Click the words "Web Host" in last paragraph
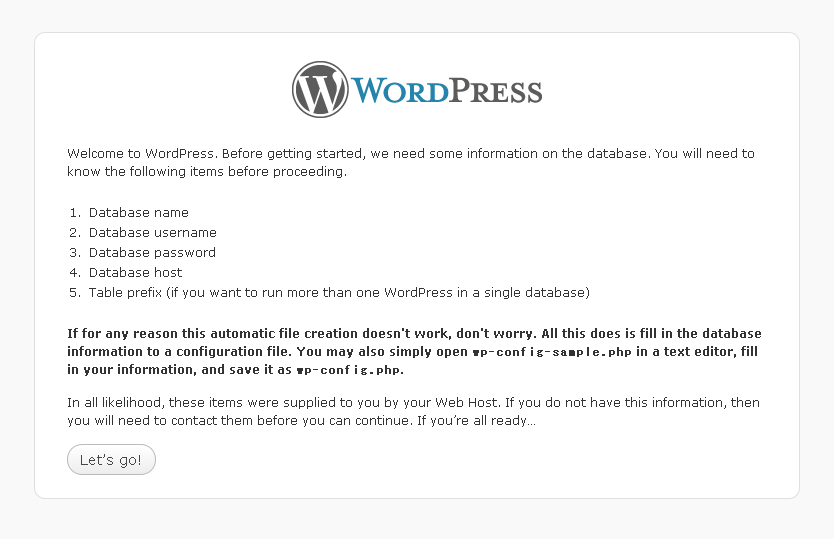Viewport: 834px width, 539px height. point(466,403)
